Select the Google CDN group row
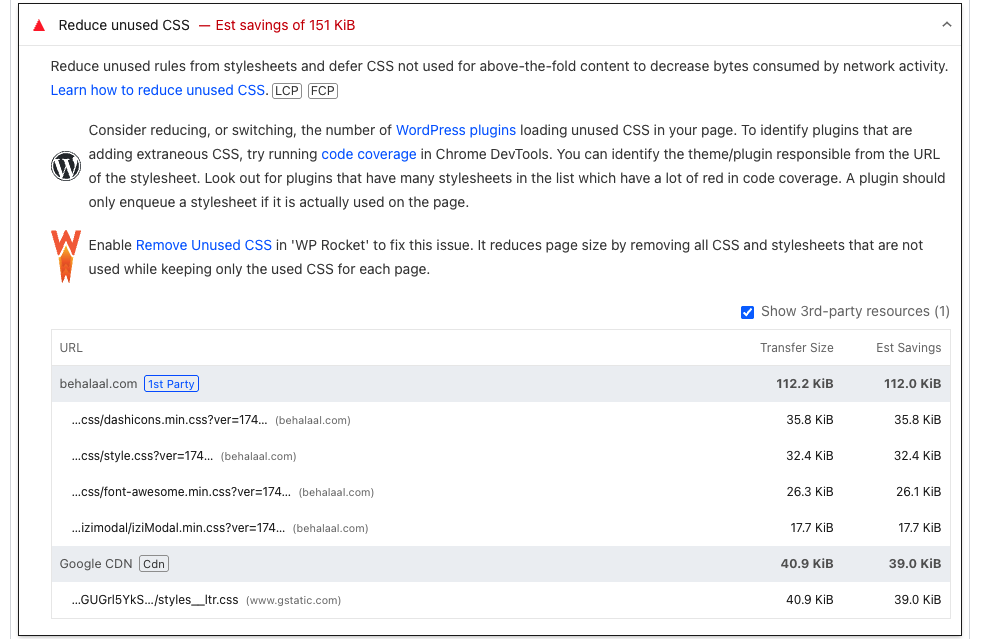The height and width of the screenshot is (639, 981). (x=501, y=564)
